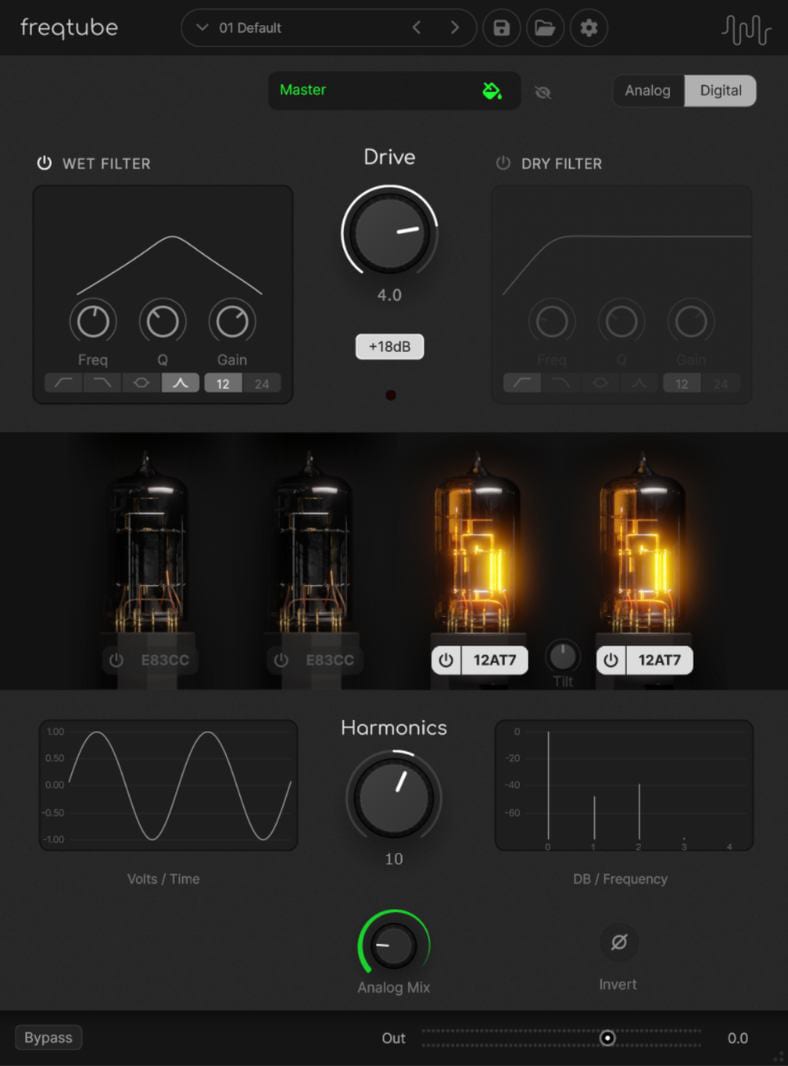This screenshot has width=788, height=1066.
Task: Click the +18dB button under Drive
Action: (x=390, y=347)
